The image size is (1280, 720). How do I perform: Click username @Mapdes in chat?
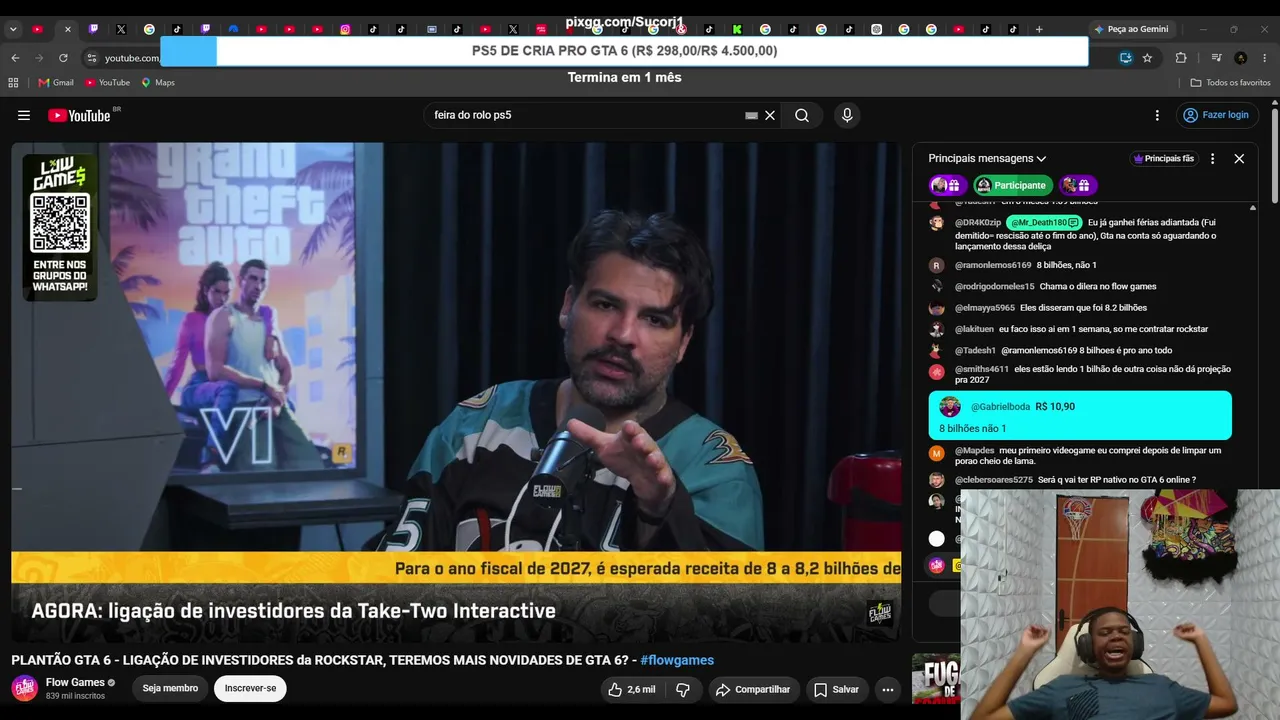pos(975,451)
